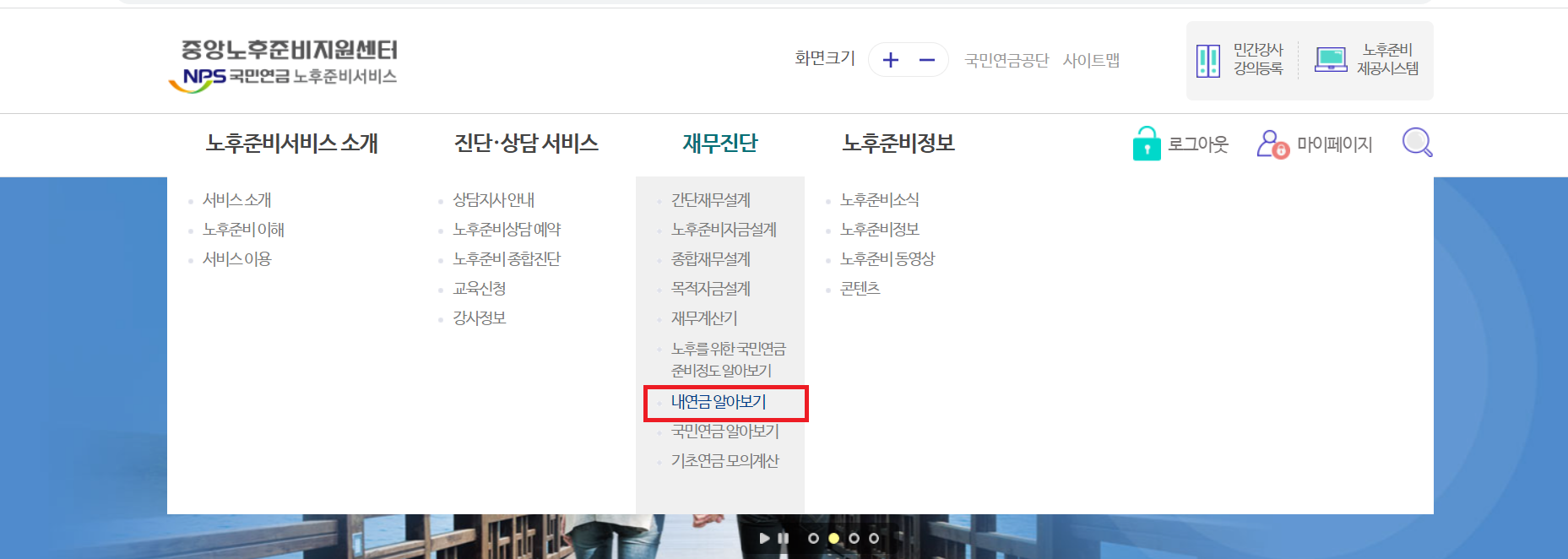The image size is (1568, 559).
Task: Increase screen size with plus button
Action: pyautogui.click(x=890, y=60)
